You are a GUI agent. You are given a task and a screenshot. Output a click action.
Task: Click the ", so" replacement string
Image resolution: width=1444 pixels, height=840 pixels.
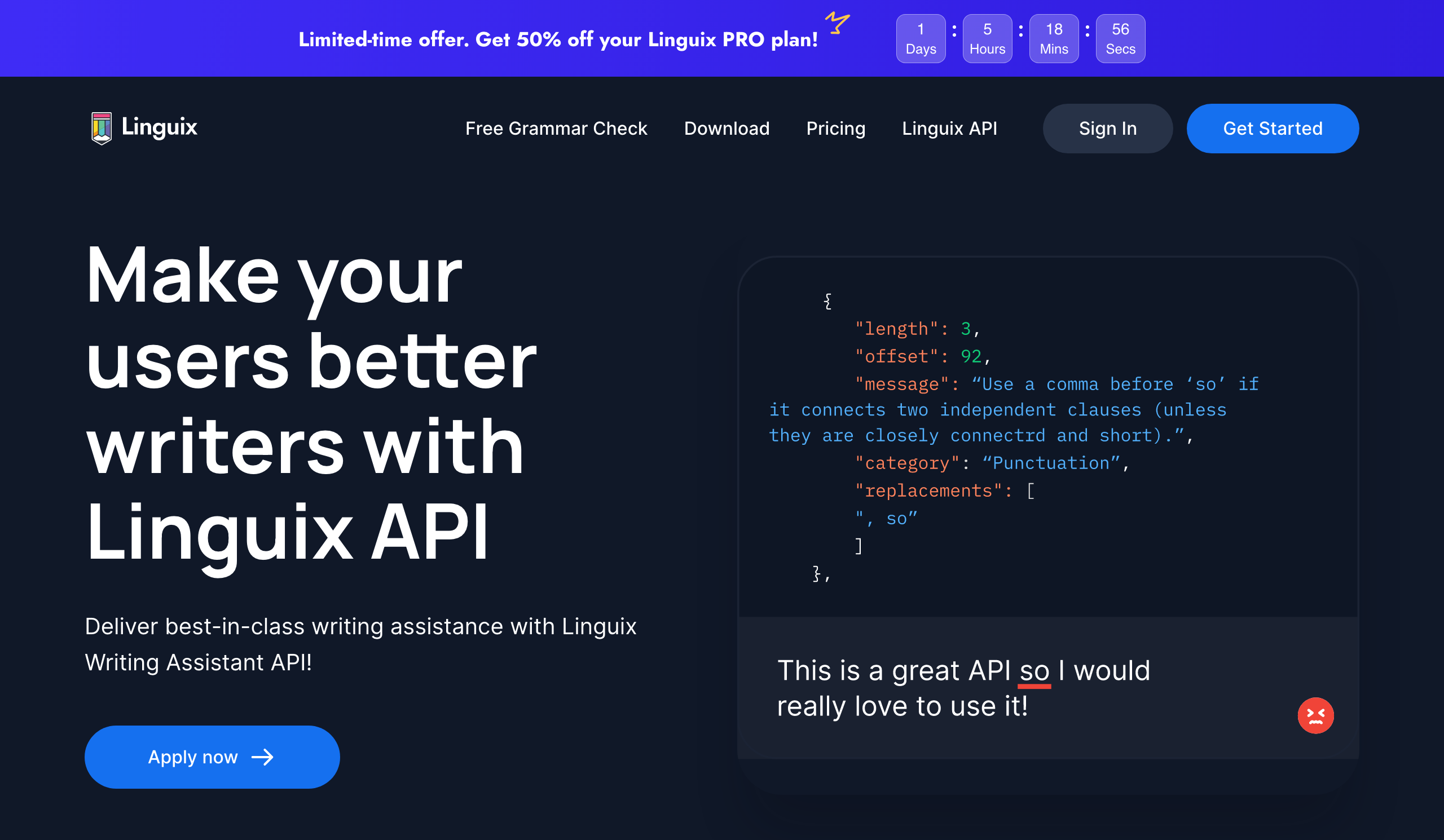[x=886, y=518]
